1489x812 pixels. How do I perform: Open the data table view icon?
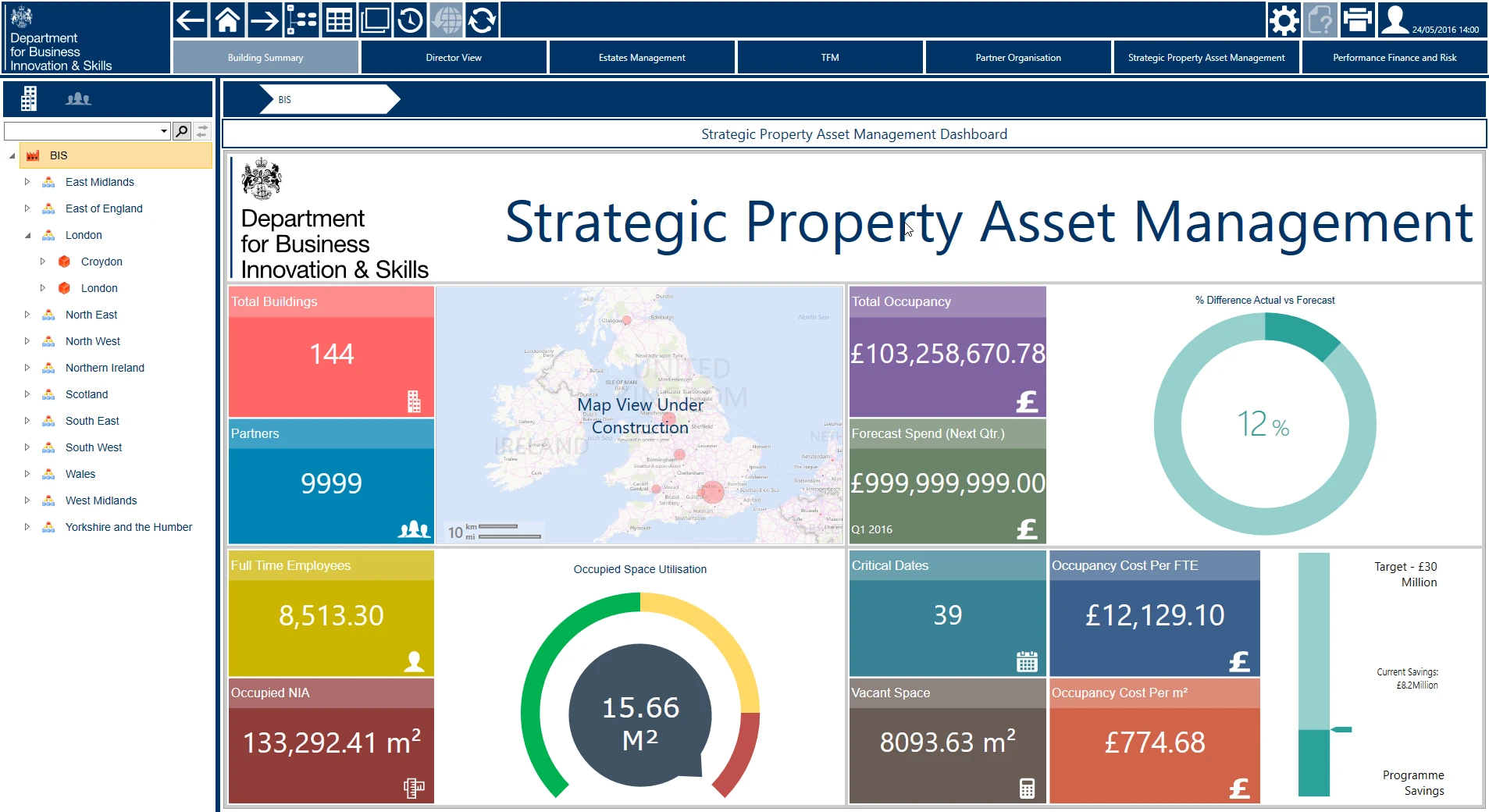pyautogui.click(x=340, y=20)
